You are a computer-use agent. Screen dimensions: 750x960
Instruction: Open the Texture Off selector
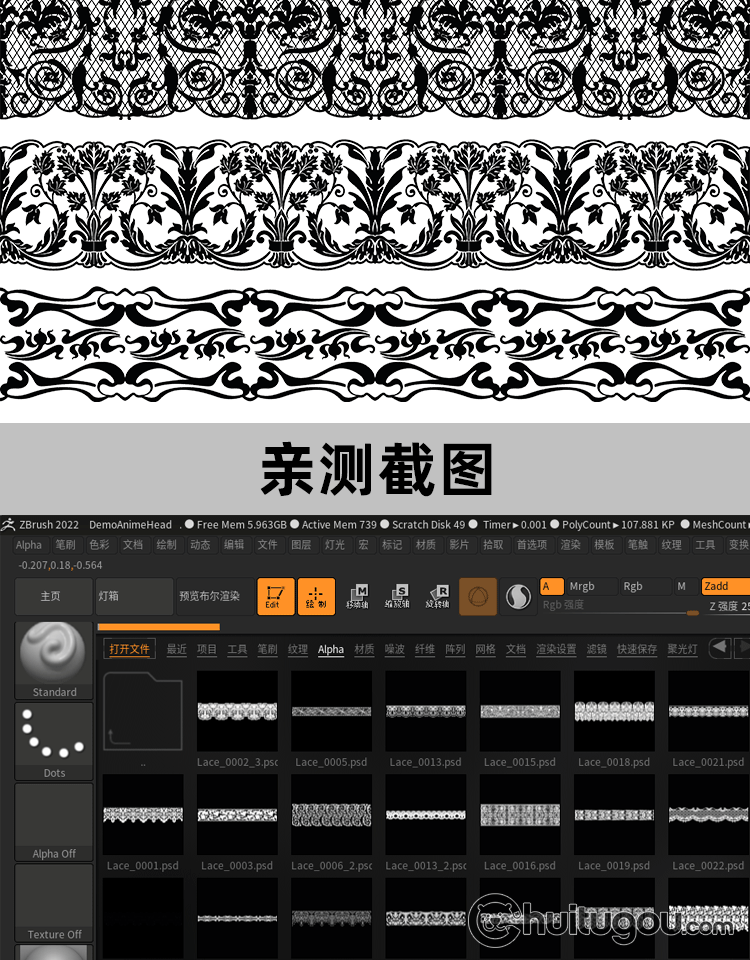tap(54, 903)
